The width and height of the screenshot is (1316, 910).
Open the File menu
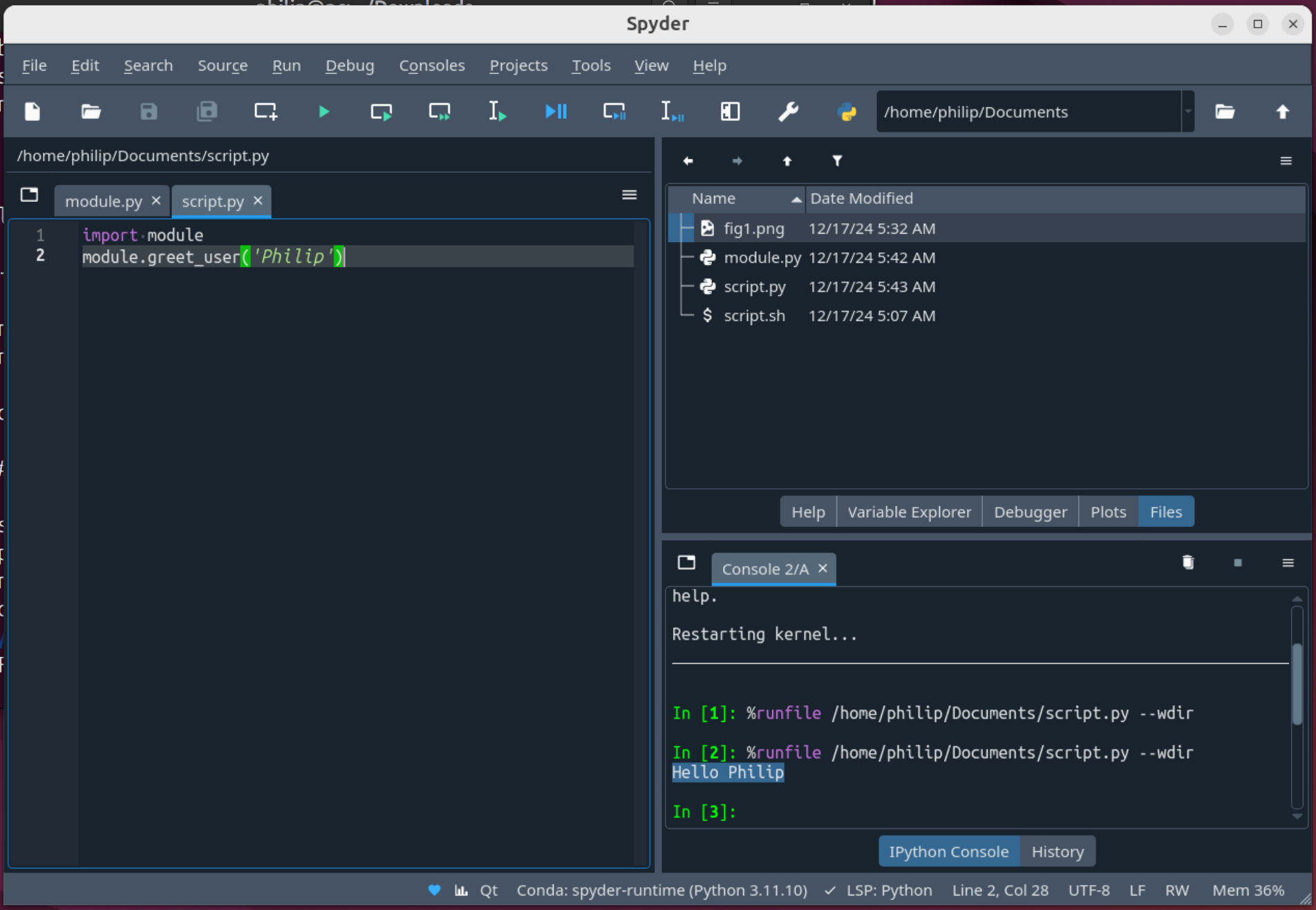tap(35, 65)
